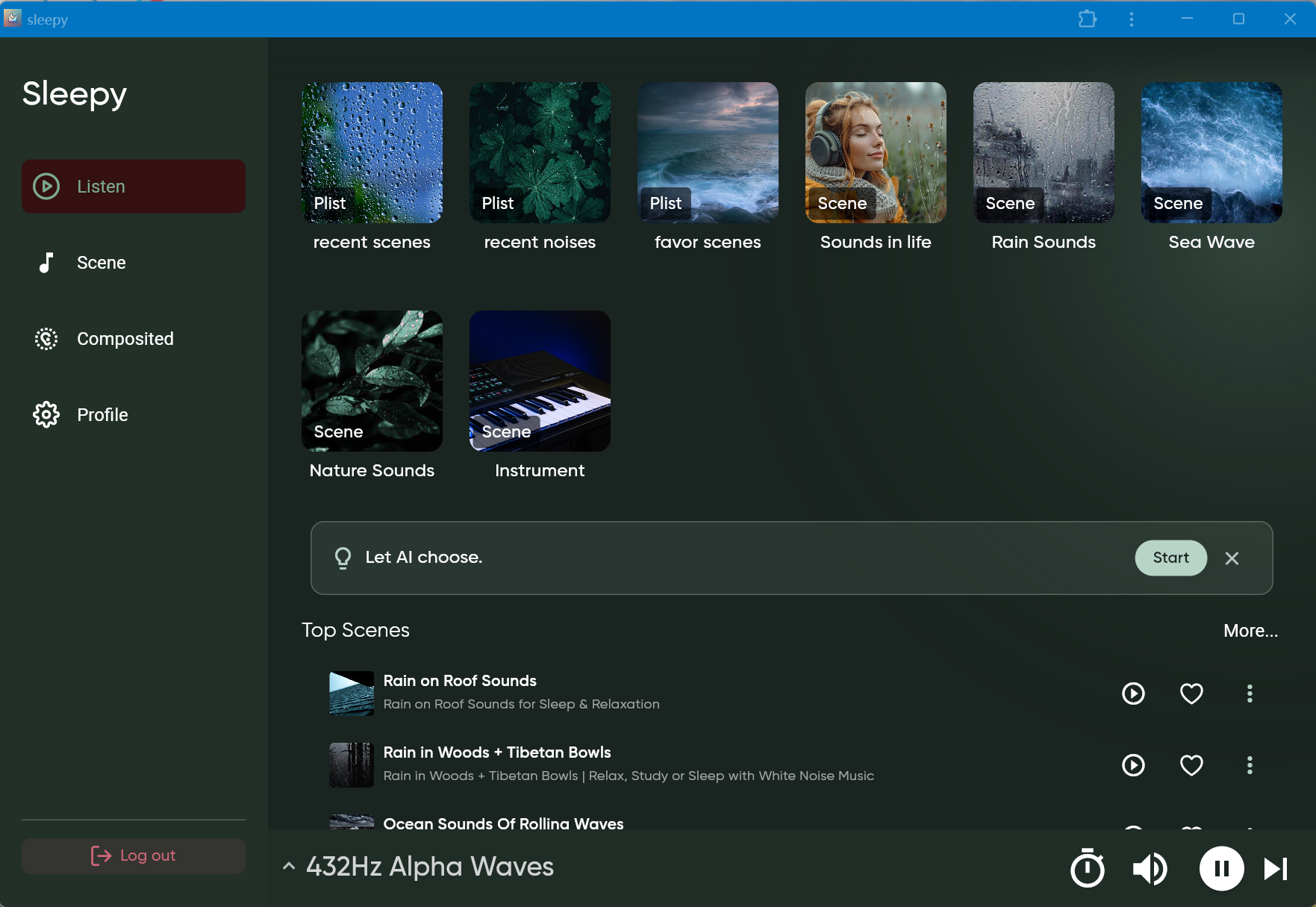This screenshot has height=907, width=1316.
Task: Click More... next to Top Scenes
Action: 1250,631
